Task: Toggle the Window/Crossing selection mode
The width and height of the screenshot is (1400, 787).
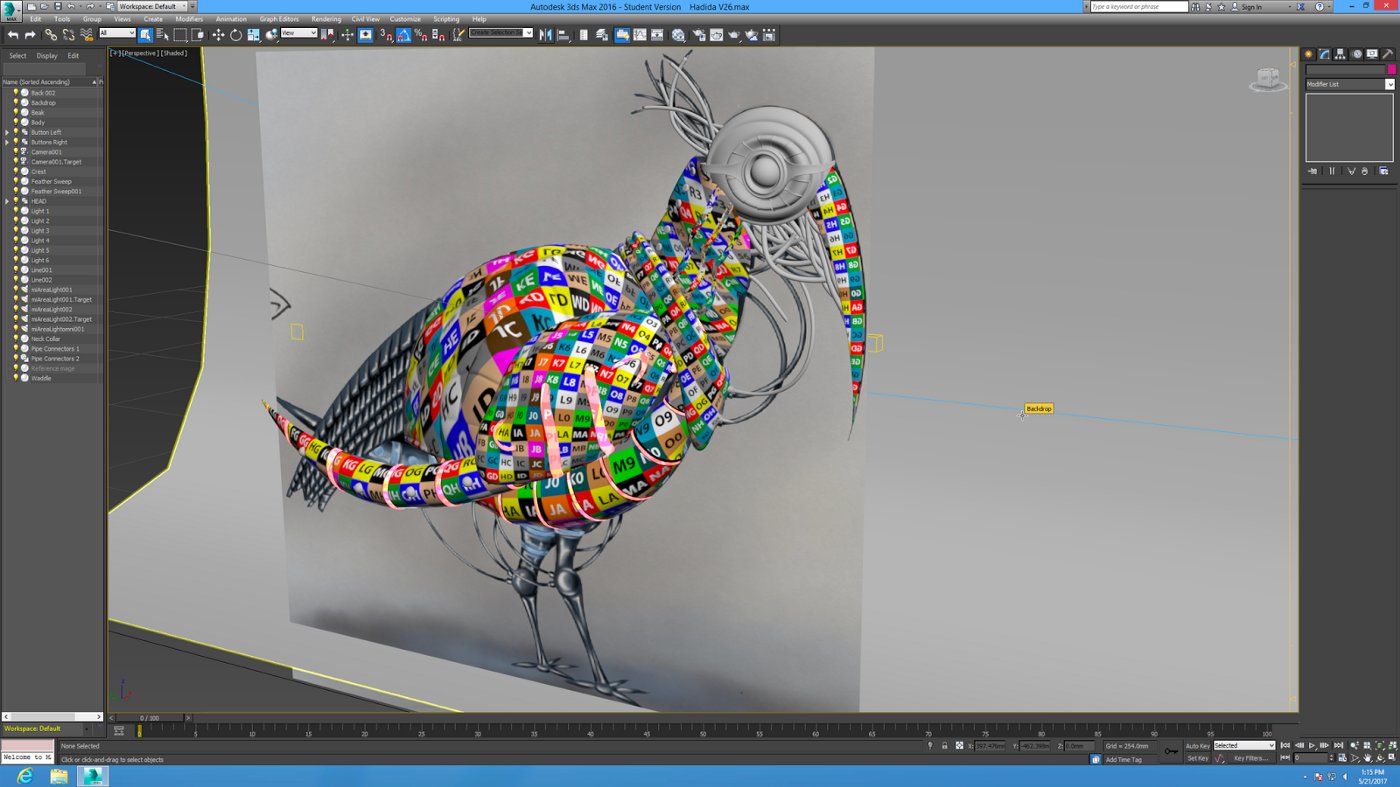Action: 197,35
